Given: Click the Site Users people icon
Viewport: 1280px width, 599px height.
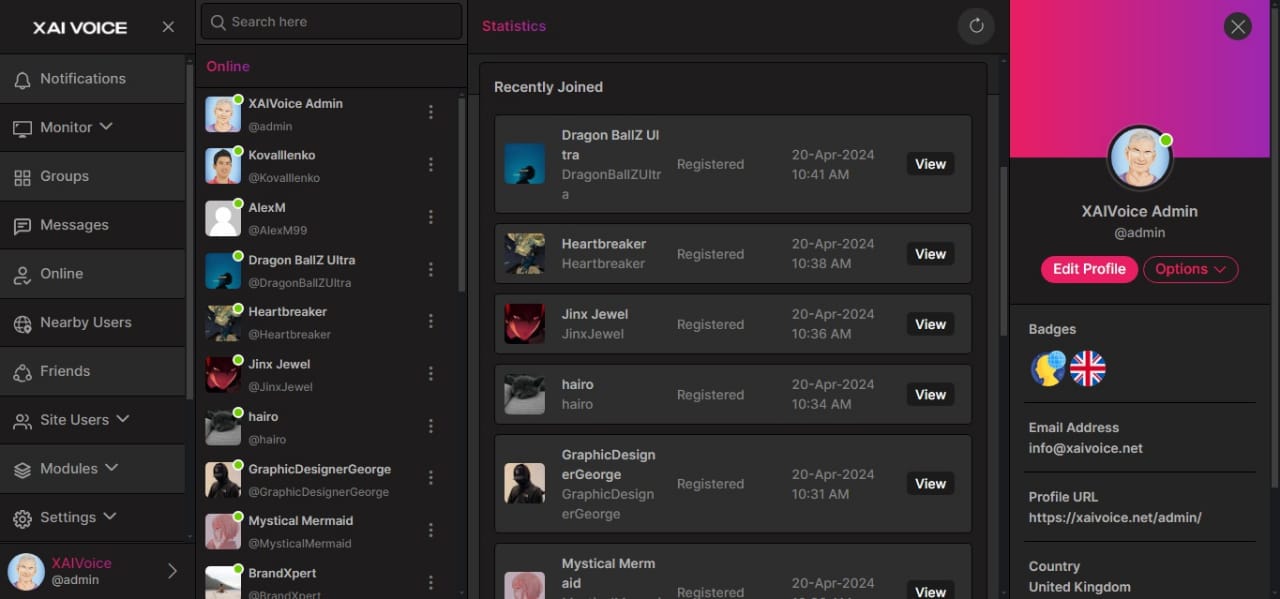Looking at the screenshot, I should tap(22, 421).
